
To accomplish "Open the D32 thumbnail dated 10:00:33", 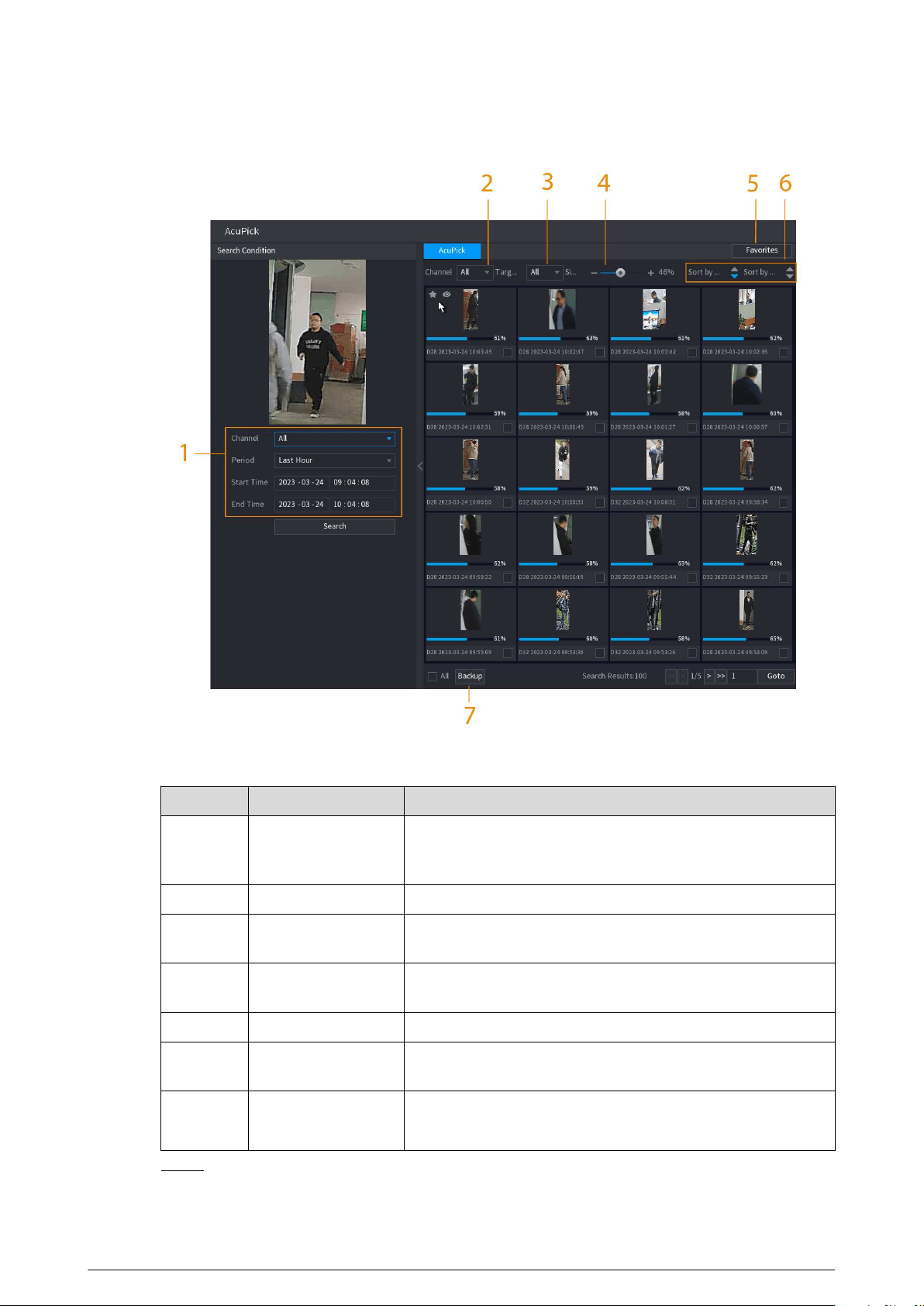I will pyautogui.click(x=562, y=460).
